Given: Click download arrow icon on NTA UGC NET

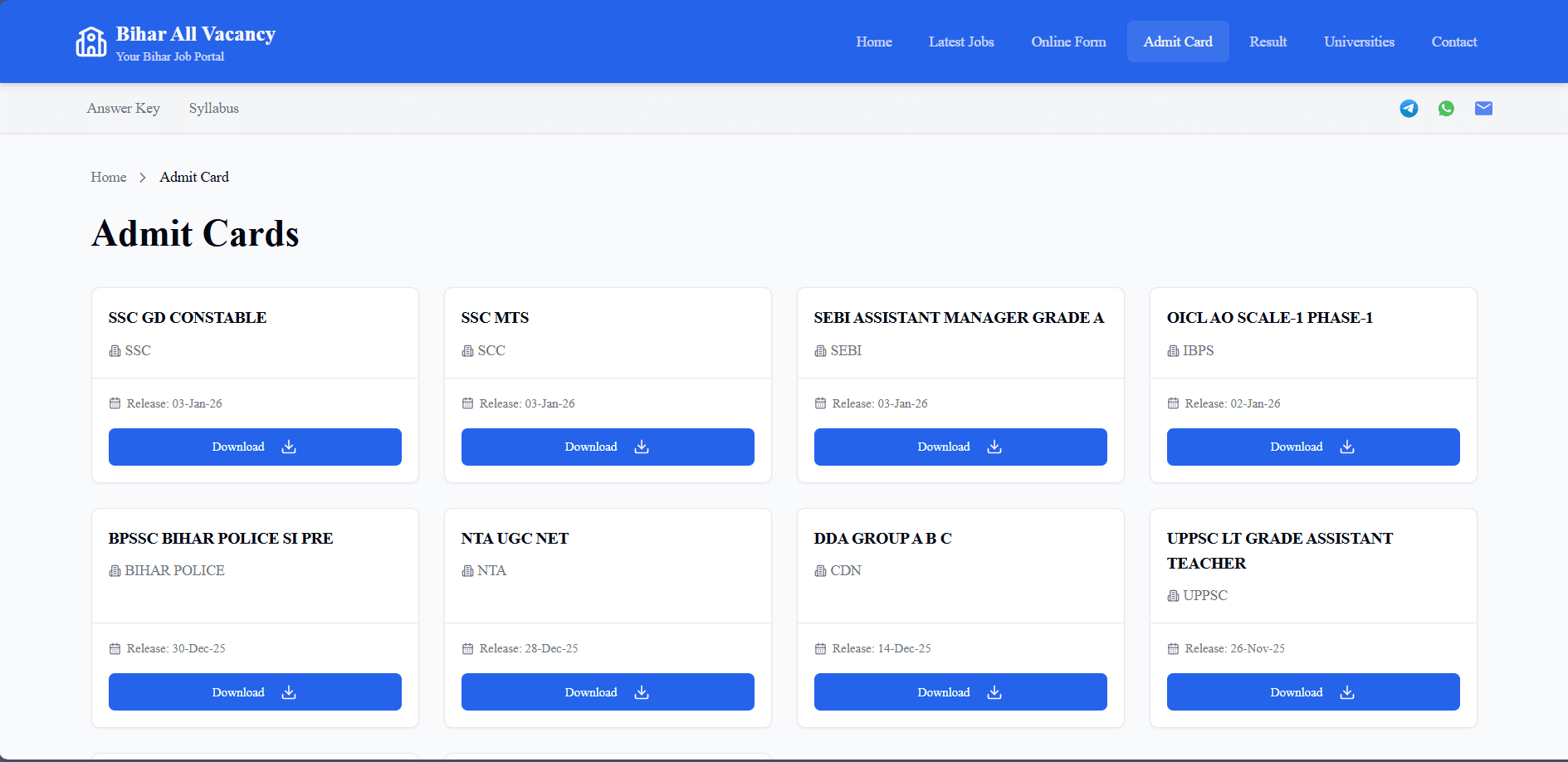Looking at the screenshot, I should [x=642, y=692].
